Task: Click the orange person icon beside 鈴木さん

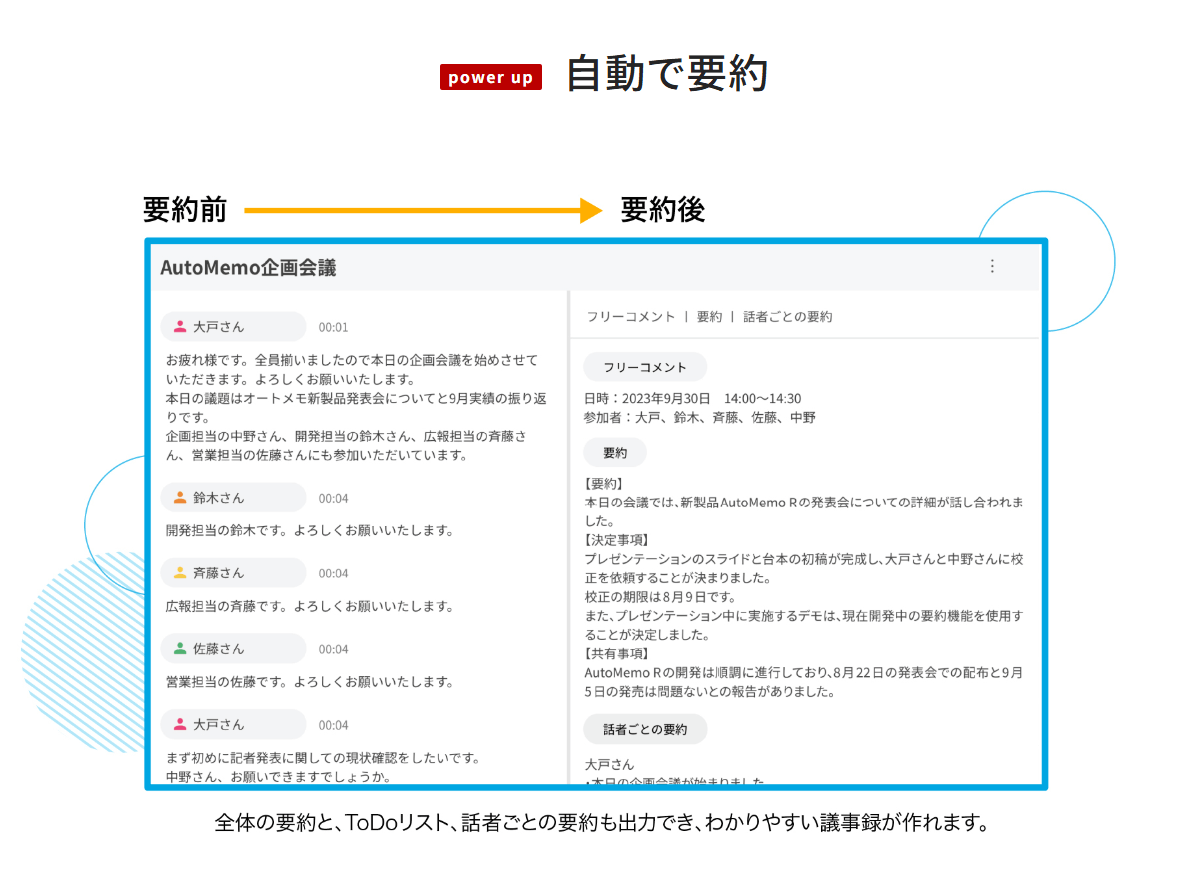Action: pos(180,498)
